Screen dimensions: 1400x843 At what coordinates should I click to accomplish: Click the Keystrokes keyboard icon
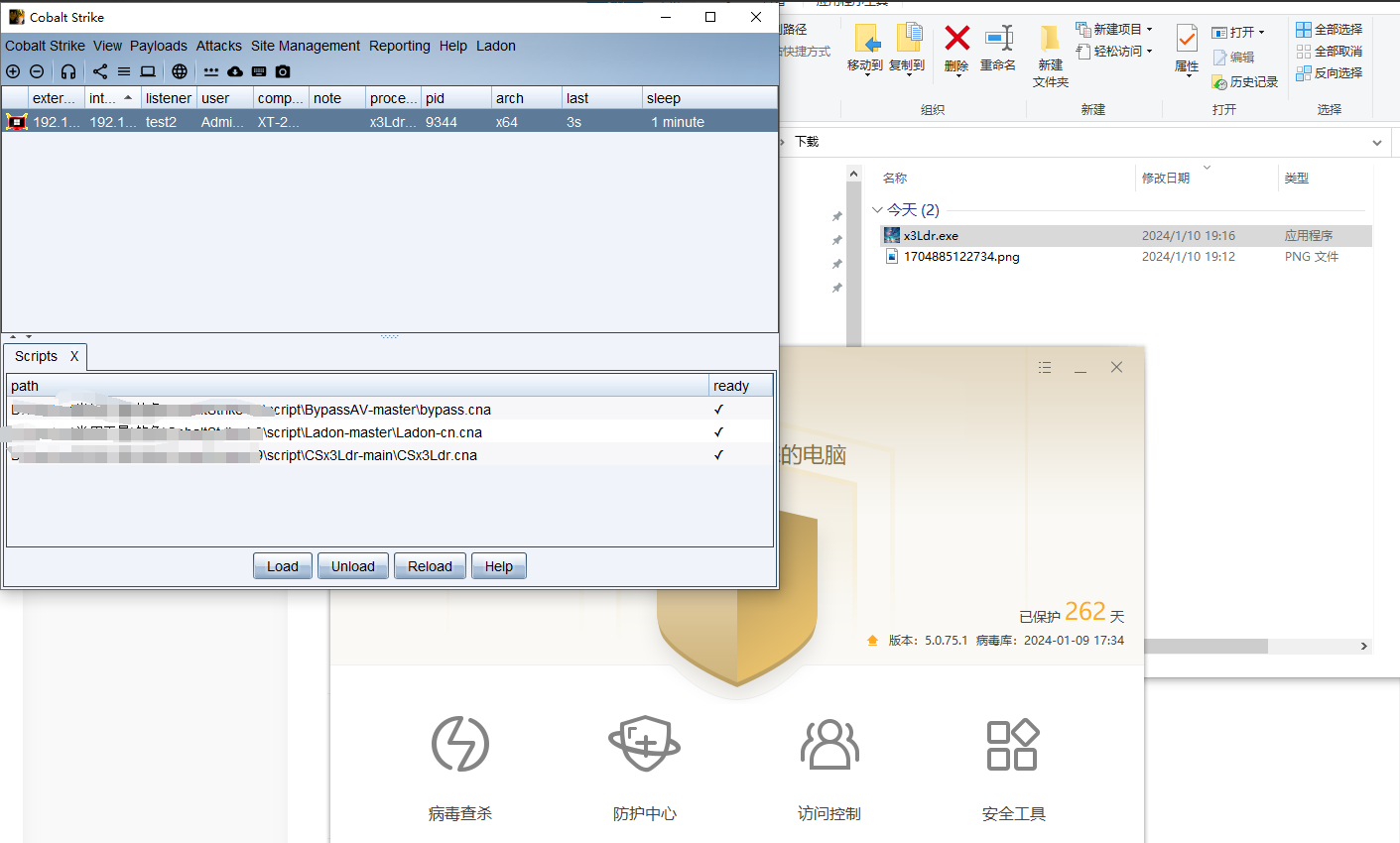(x=259, y=71)
